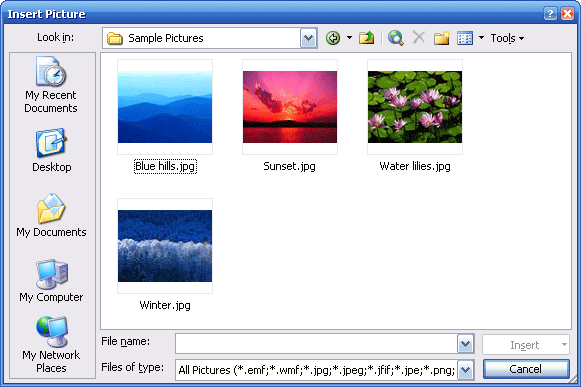Click the Search the Web globe icon

click(x=396, y=38)
